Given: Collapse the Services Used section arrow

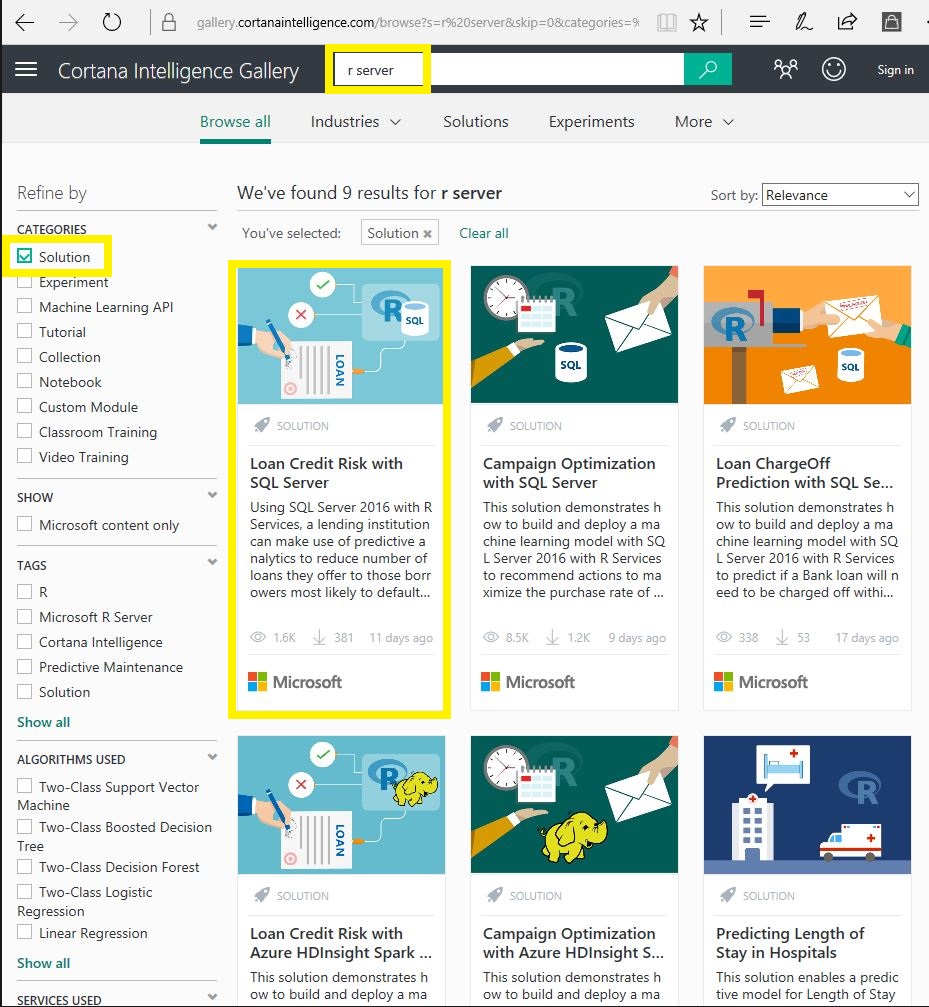Looking at the screenshot, I should coord(213,997).
